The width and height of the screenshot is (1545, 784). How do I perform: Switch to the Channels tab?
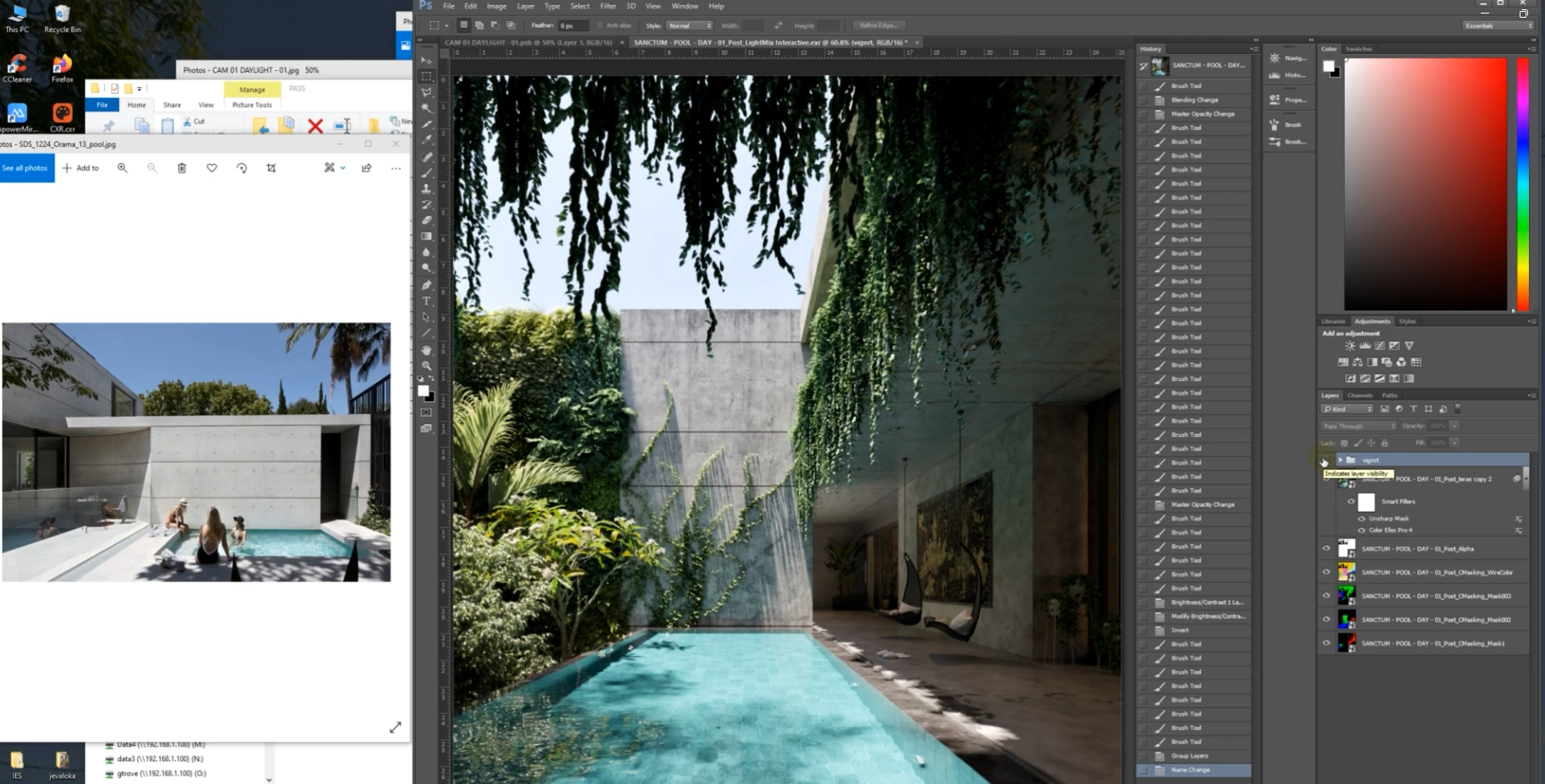(x=1360, y=395)
